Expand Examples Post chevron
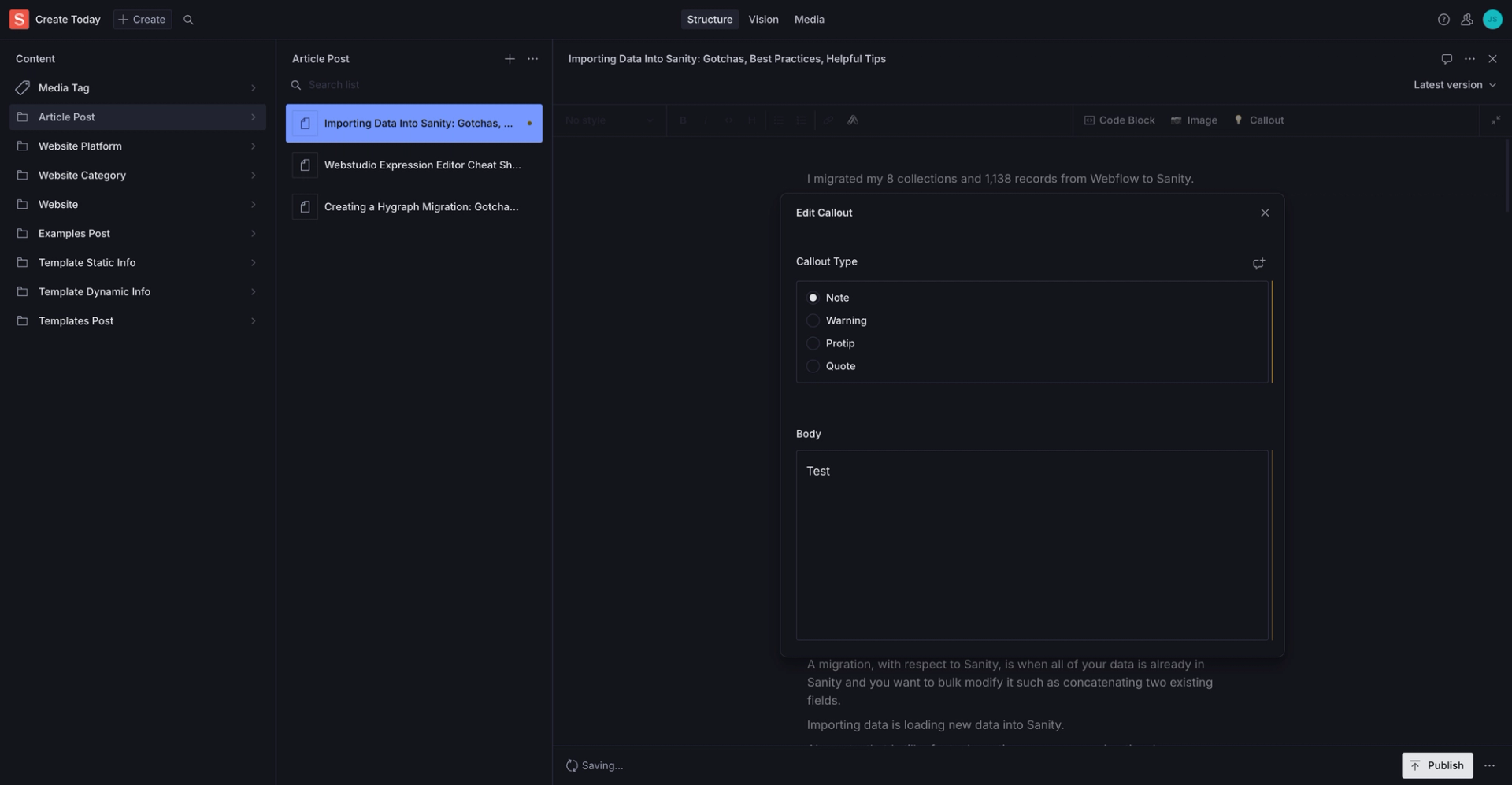Screen dimensions: 1512x785 point(253,234)
